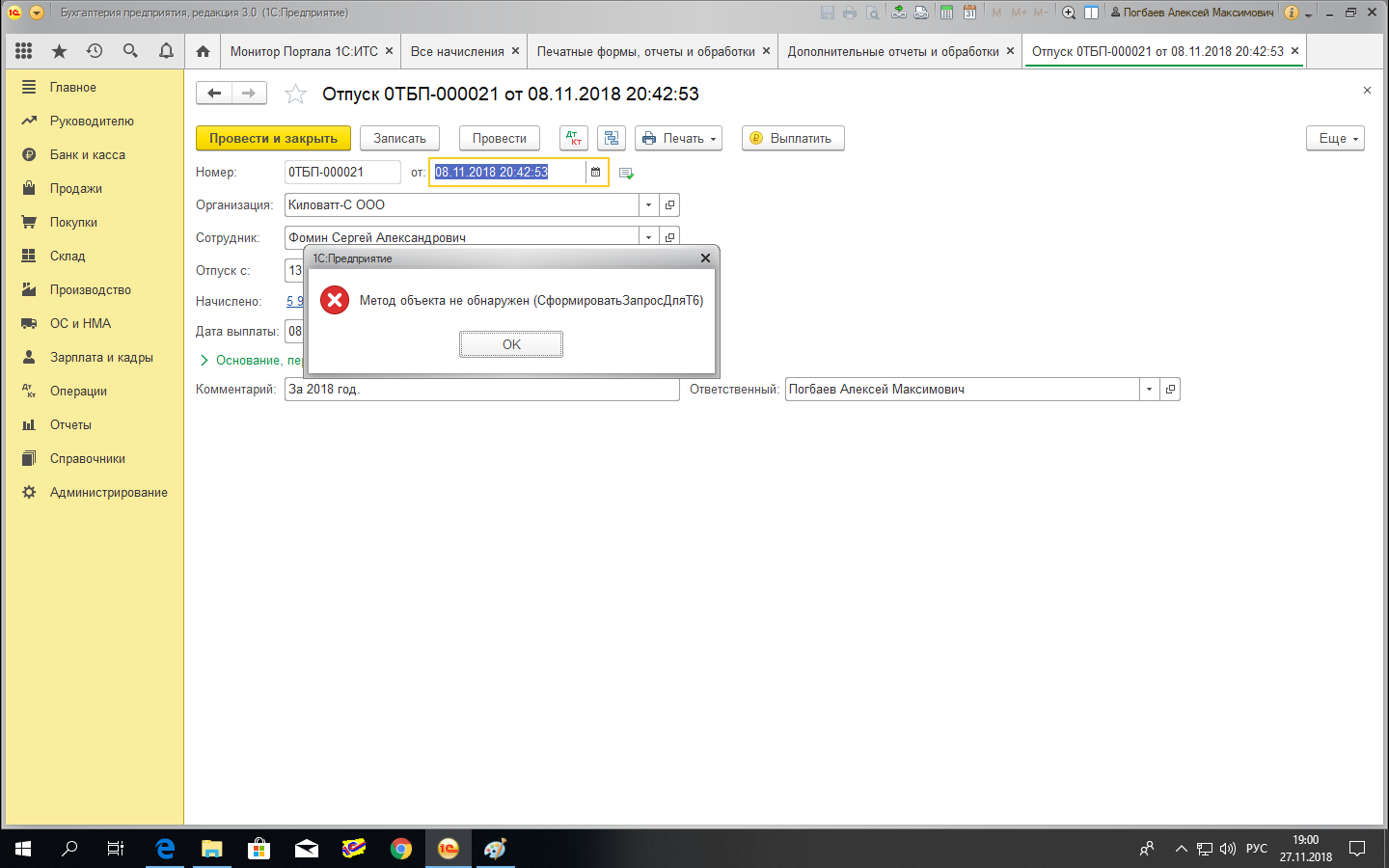Open the date picker calendar icon
Screen dimensions: 1389x868
596,172
